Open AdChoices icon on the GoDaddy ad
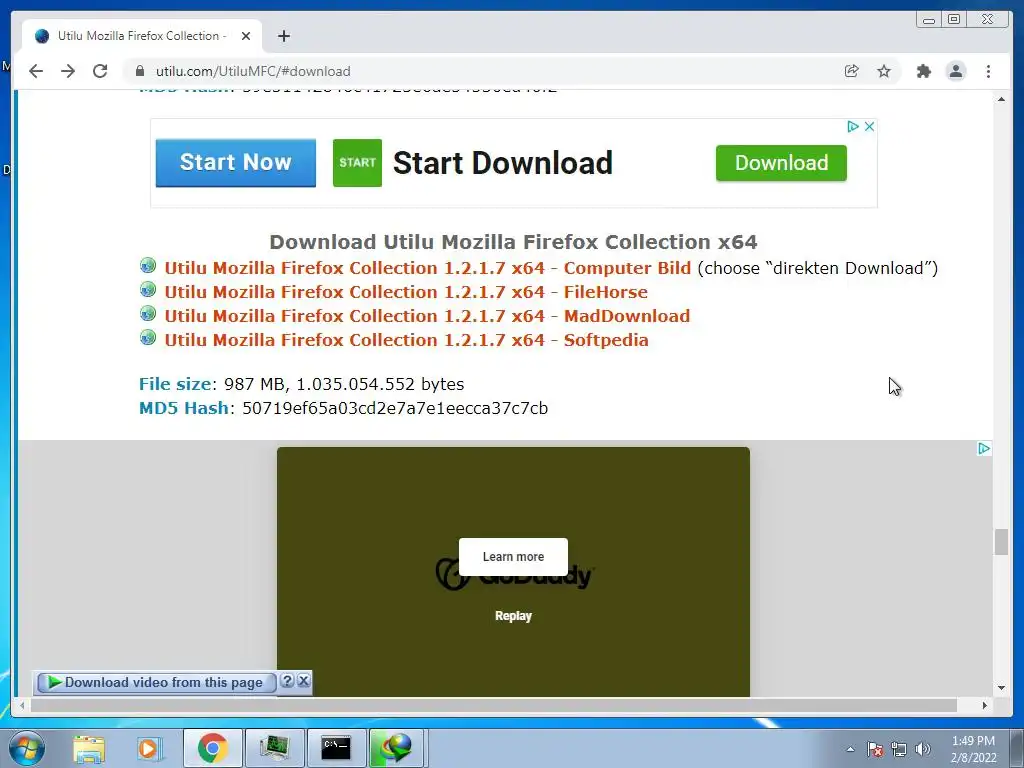The image size is (1024, 768). pos(984,449)
